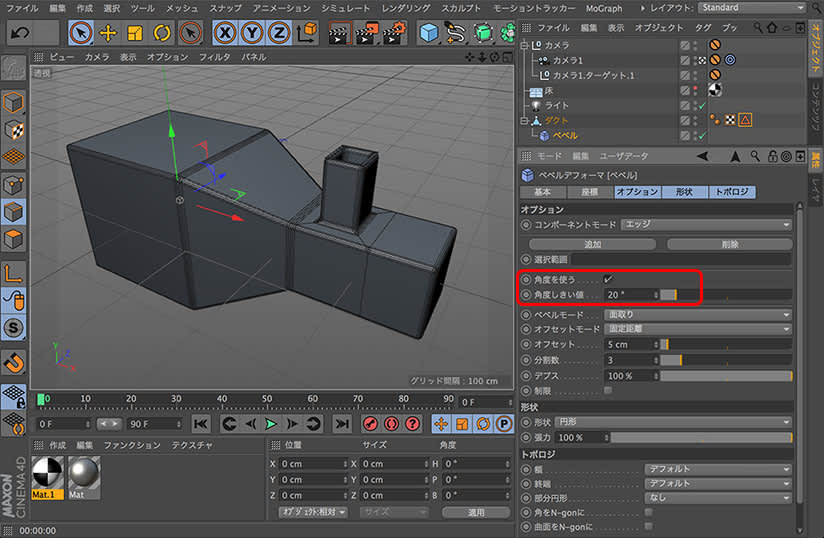Select the Mat.1 material thumbnail

49,473
